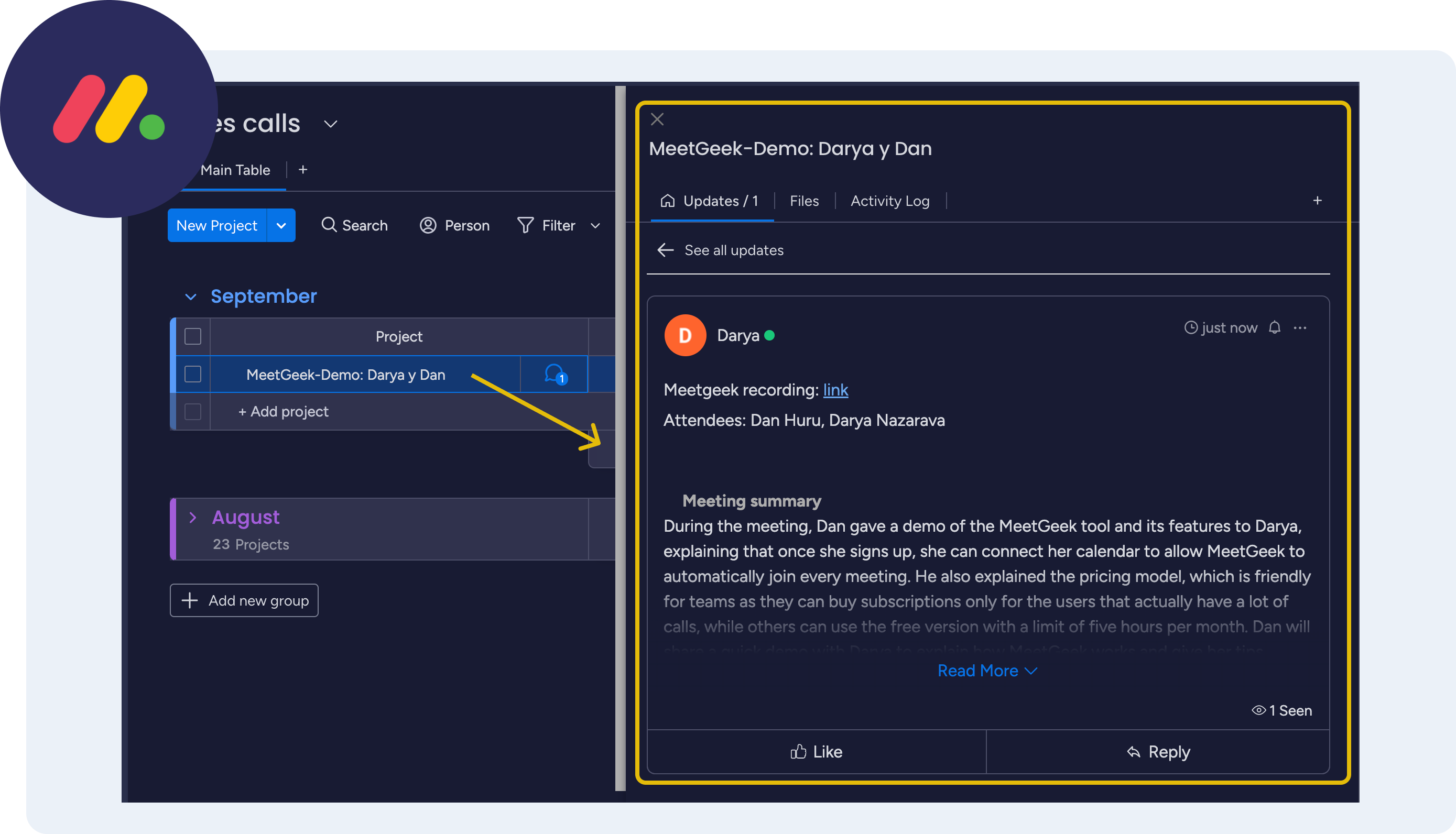Click the back arrow beside See all updates

pos(665,250)
